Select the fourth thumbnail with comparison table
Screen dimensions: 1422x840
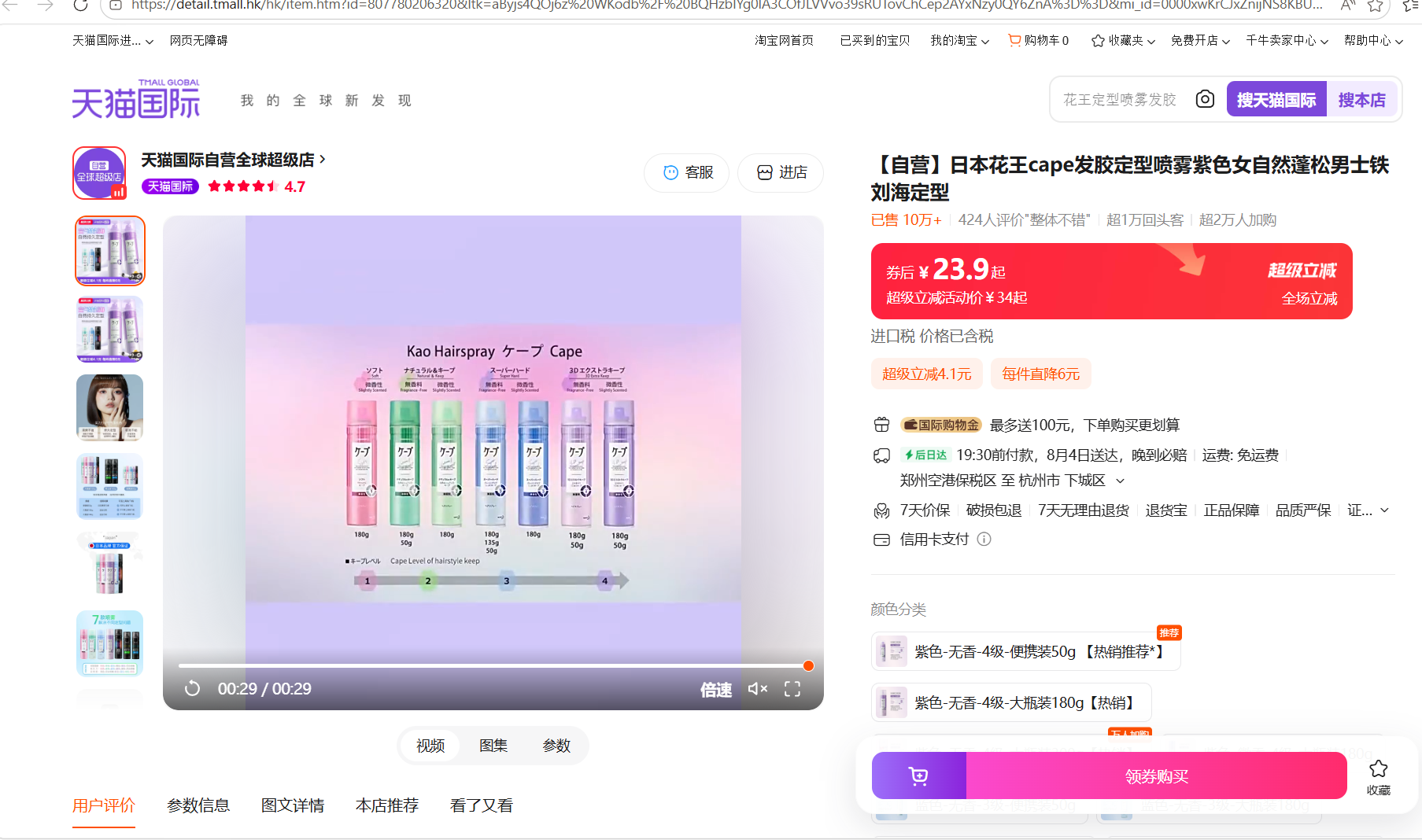click(110, 486)
